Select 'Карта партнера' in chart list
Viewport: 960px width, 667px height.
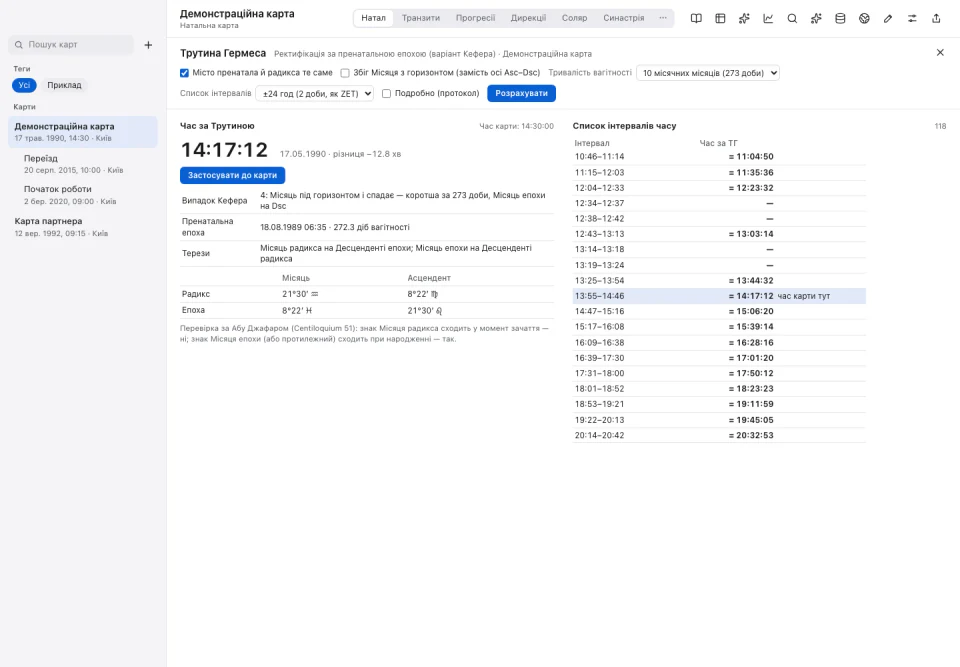click(83, 227)
